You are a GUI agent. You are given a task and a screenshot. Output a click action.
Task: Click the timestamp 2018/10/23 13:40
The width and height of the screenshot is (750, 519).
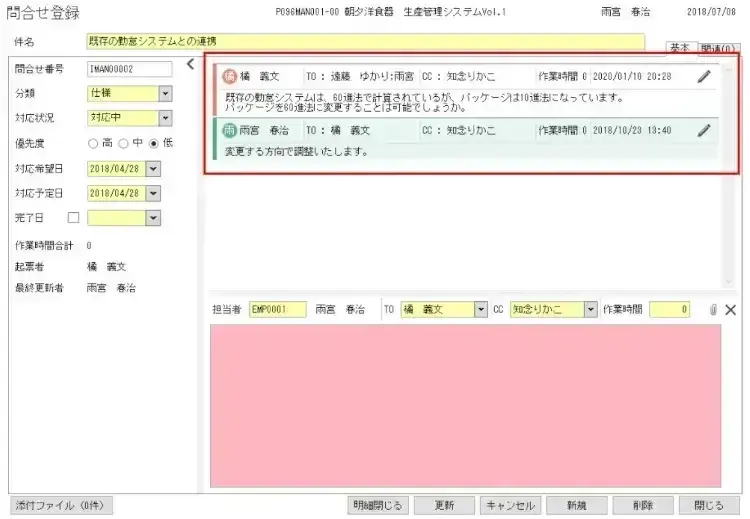[x=632, y=130]
